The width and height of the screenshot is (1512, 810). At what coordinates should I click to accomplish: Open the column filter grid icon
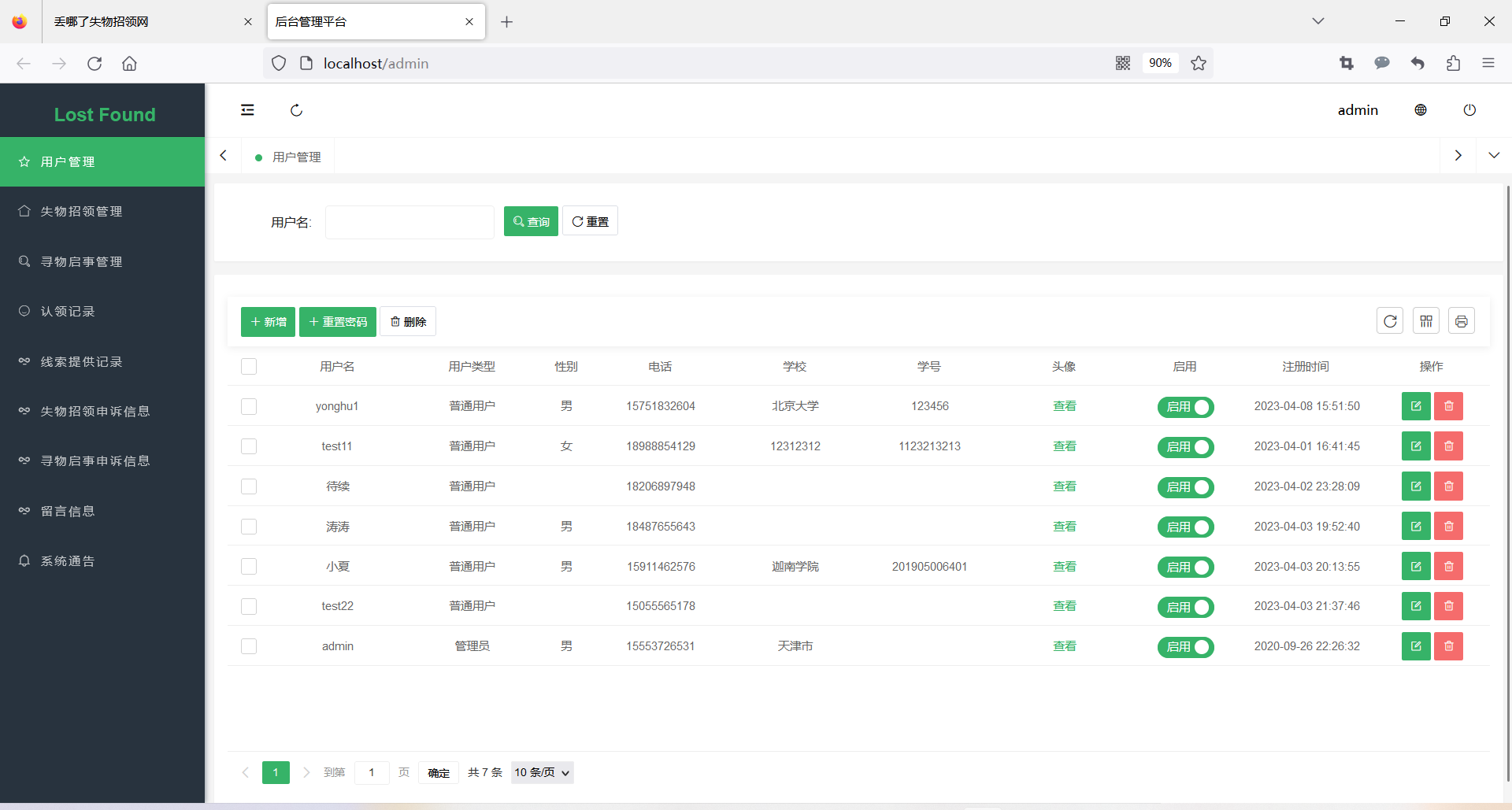coord(1426,321)
